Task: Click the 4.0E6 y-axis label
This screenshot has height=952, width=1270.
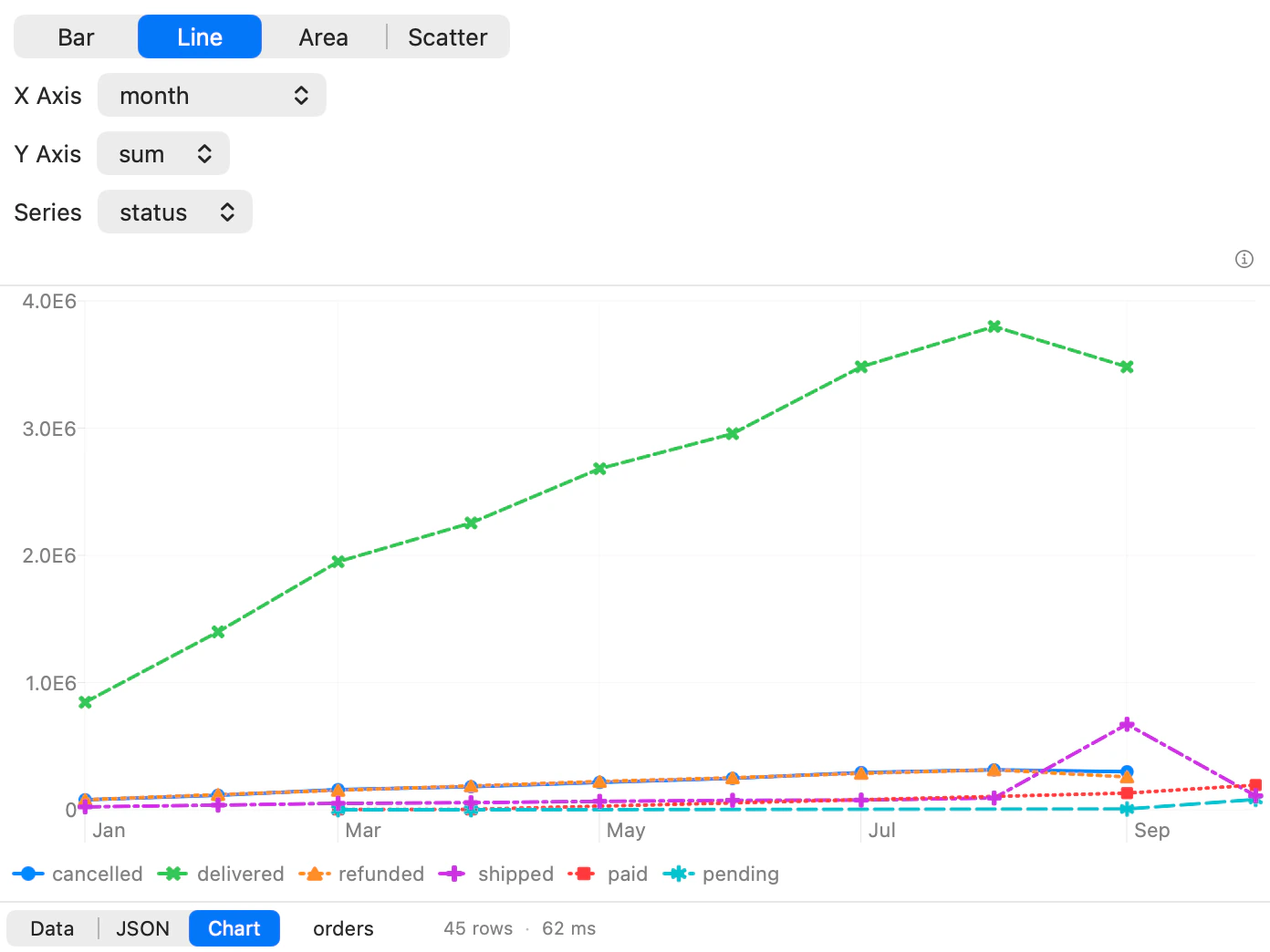Action: (49, 302)
